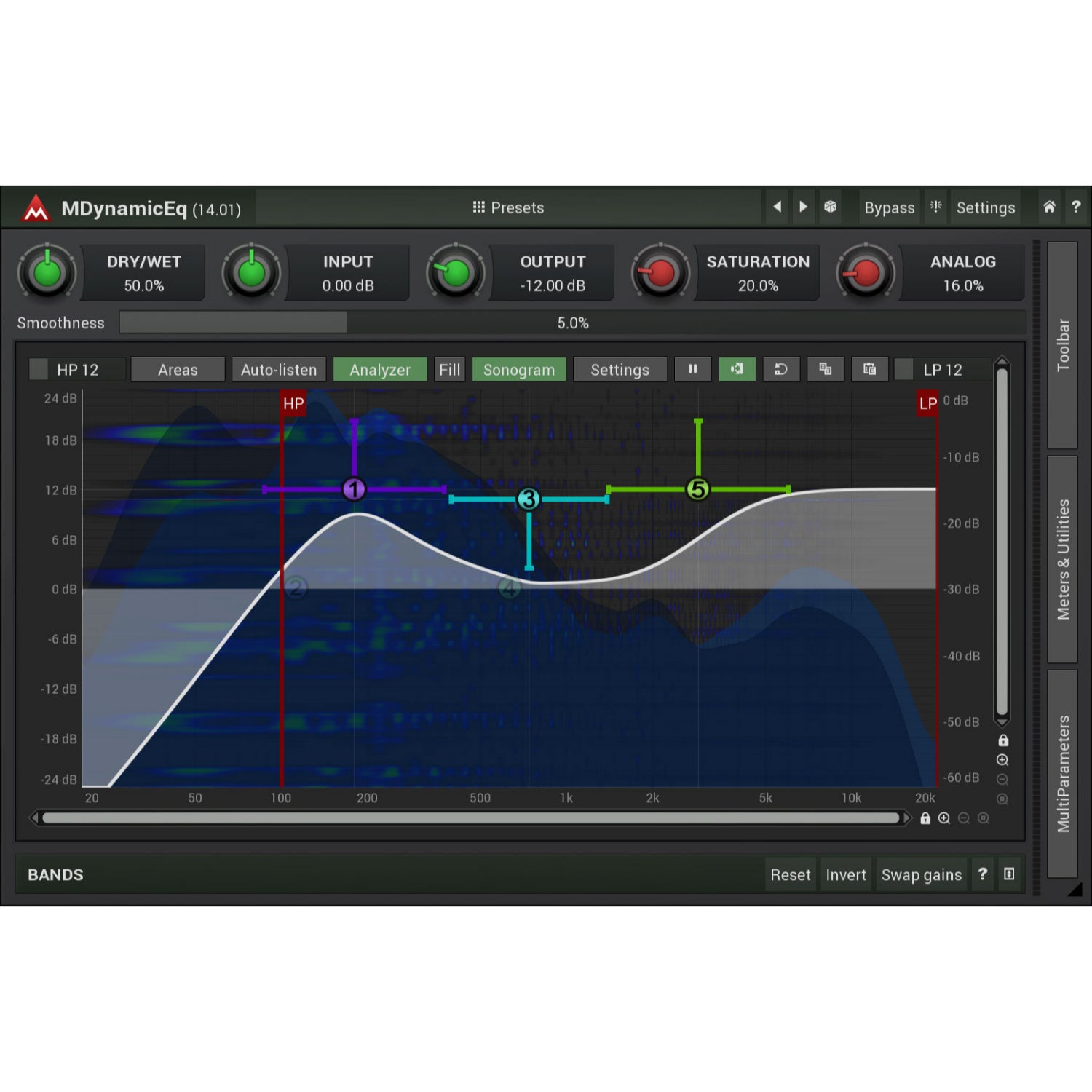Screen dimensions: 1092x1092
Task: Click the SATURATION red knob
Action: coord(661,273)
